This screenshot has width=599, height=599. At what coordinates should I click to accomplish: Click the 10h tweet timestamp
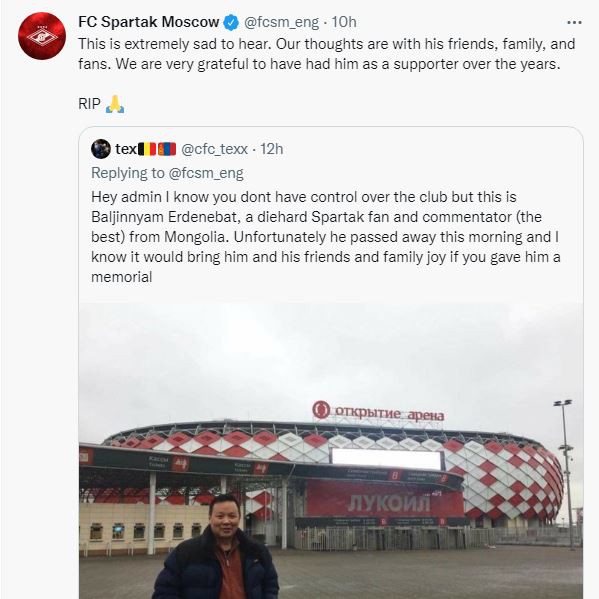(x=344, y=22)
